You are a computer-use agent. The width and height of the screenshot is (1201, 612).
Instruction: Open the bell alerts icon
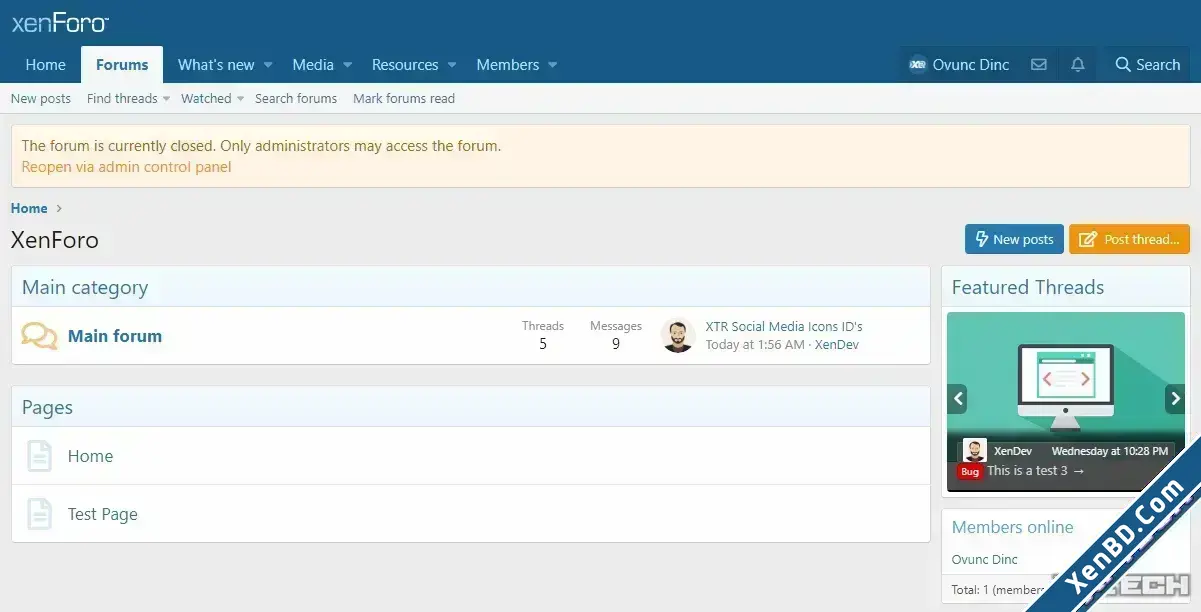[1077, 65]
